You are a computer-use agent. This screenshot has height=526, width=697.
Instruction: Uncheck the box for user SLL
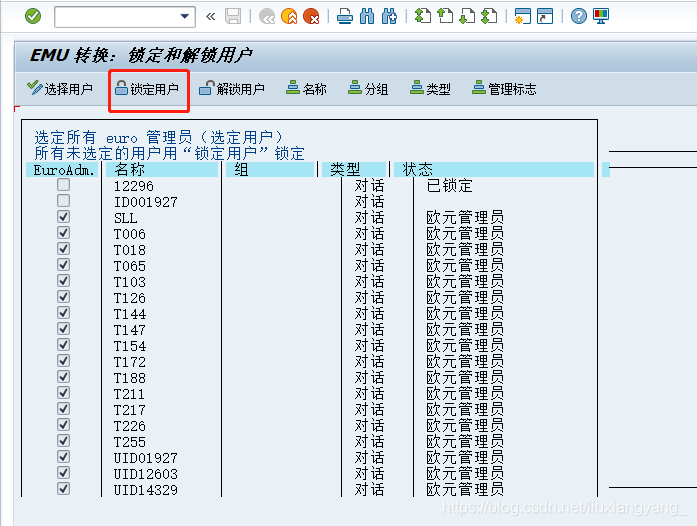coord(64,217)
